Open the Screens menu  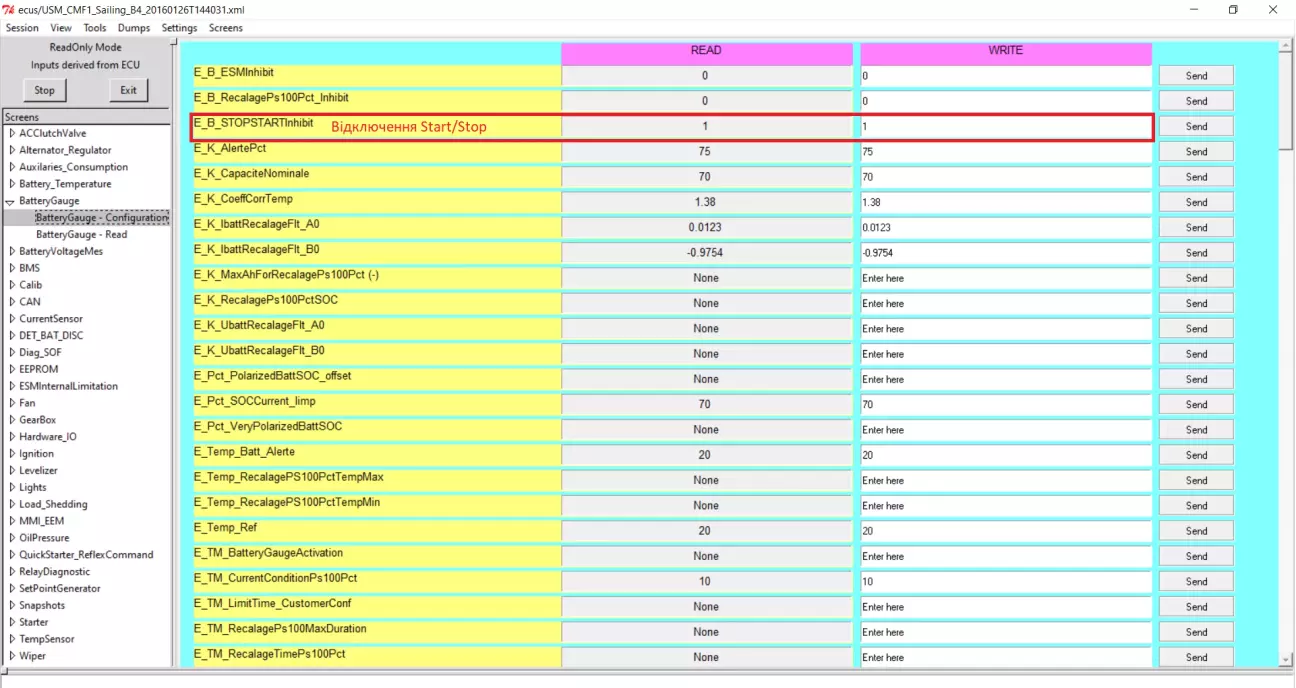coord(226,28)
